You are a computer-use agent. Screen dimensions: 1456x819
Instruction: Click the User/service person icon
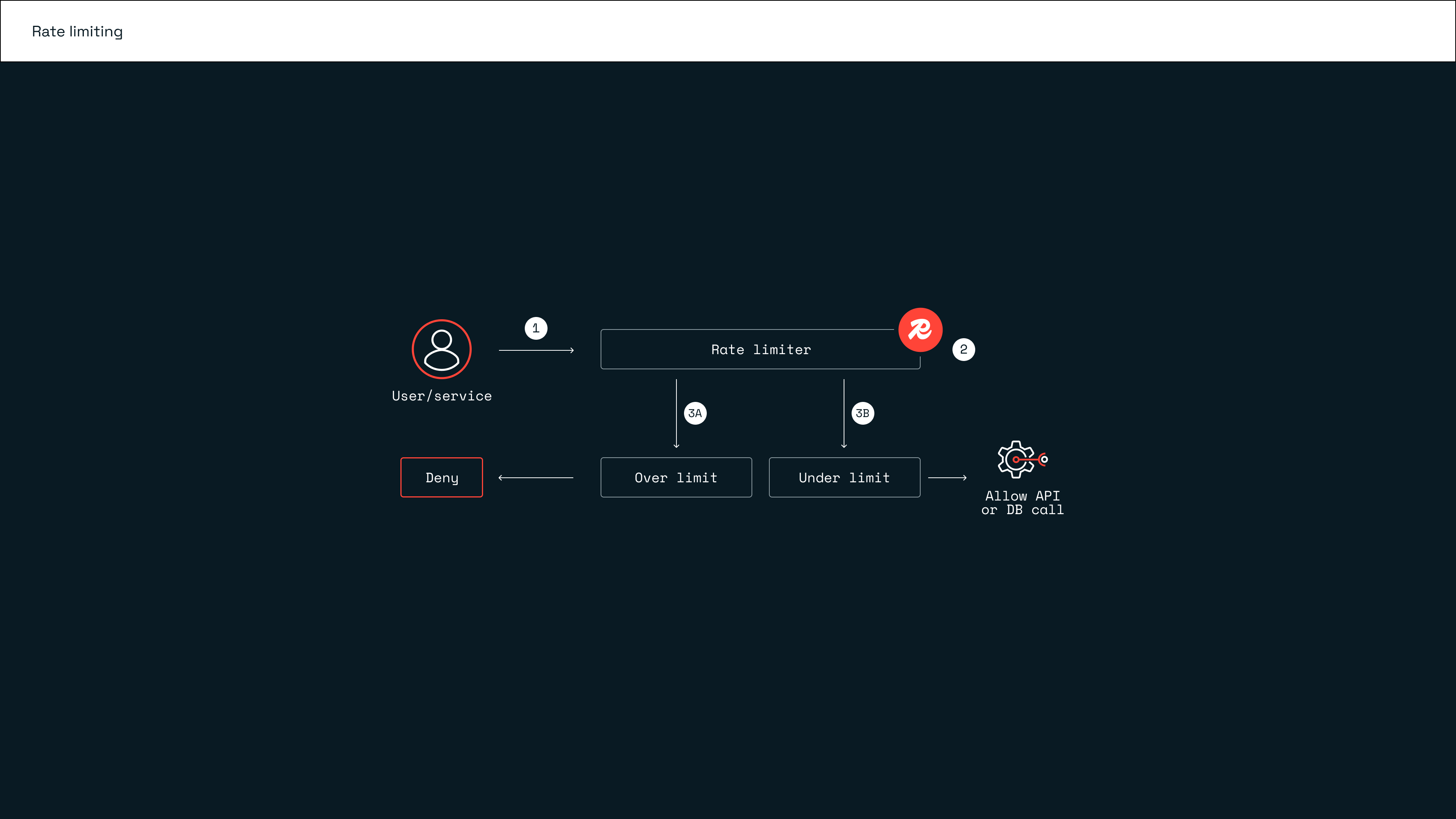pos(441,349)
